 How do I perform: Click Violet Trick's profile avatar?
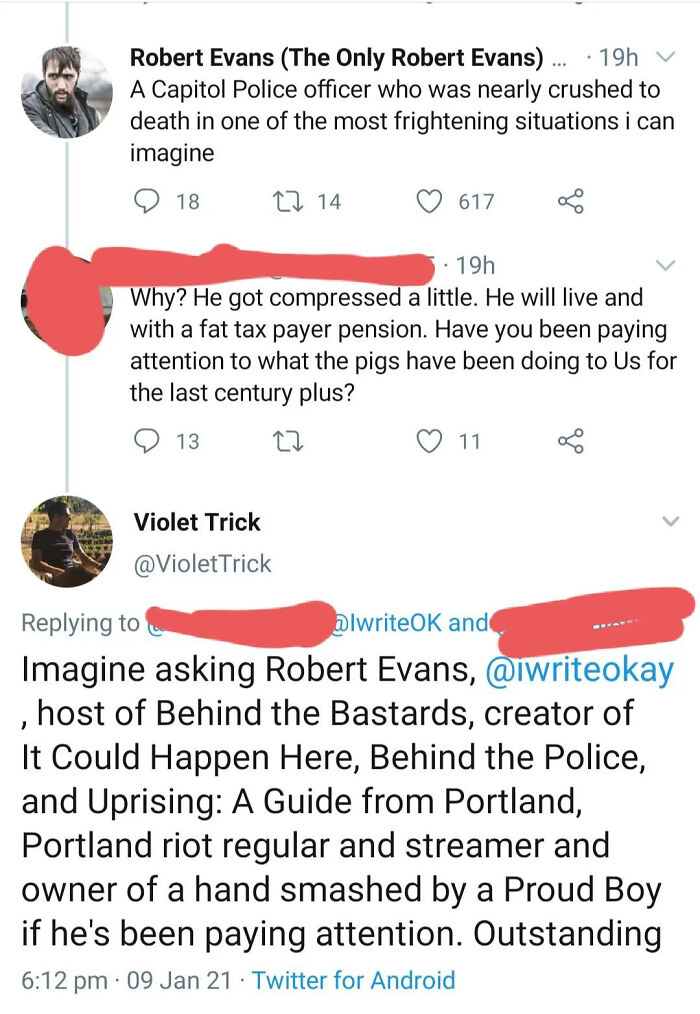pyautogui.click(x=68, y=540)
